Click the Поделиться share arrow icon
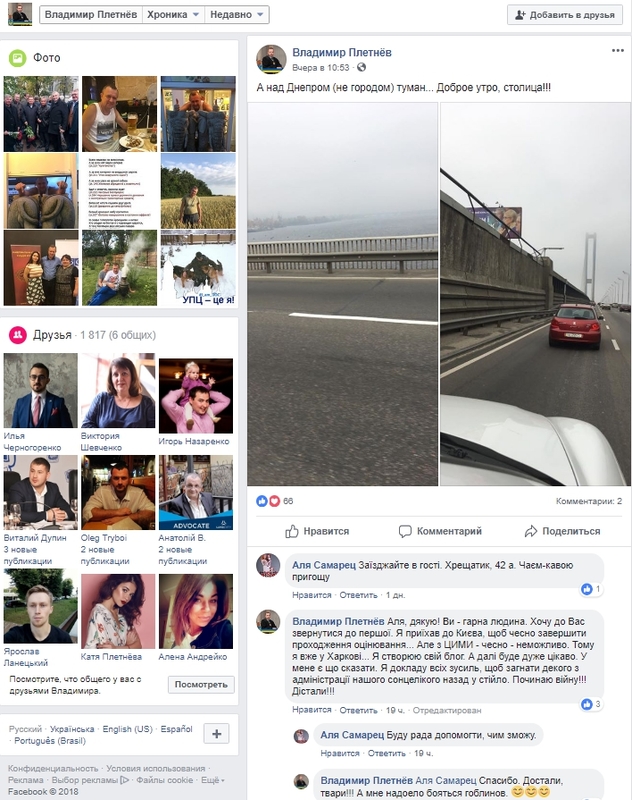 [530, 531]
